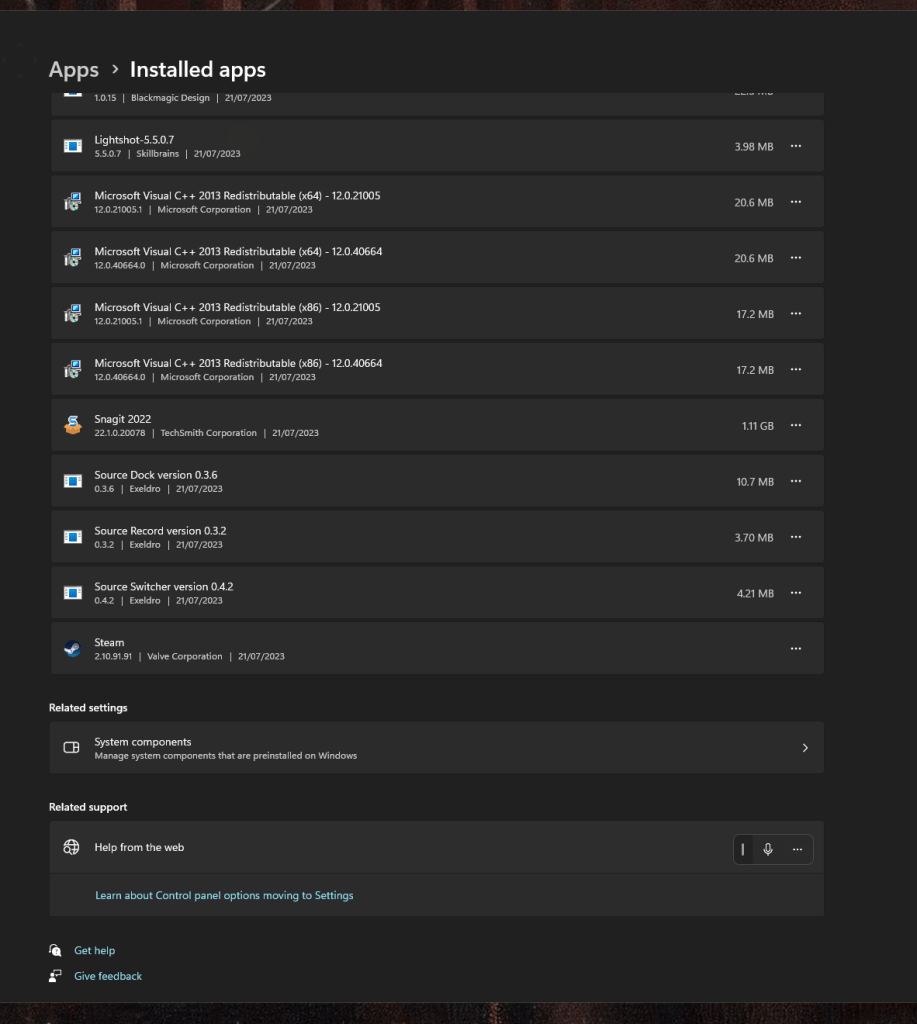Screen dimensions: 917x1024
Task: Select Source Switcher version 0.4.2 text
Action: click(163, 586)
